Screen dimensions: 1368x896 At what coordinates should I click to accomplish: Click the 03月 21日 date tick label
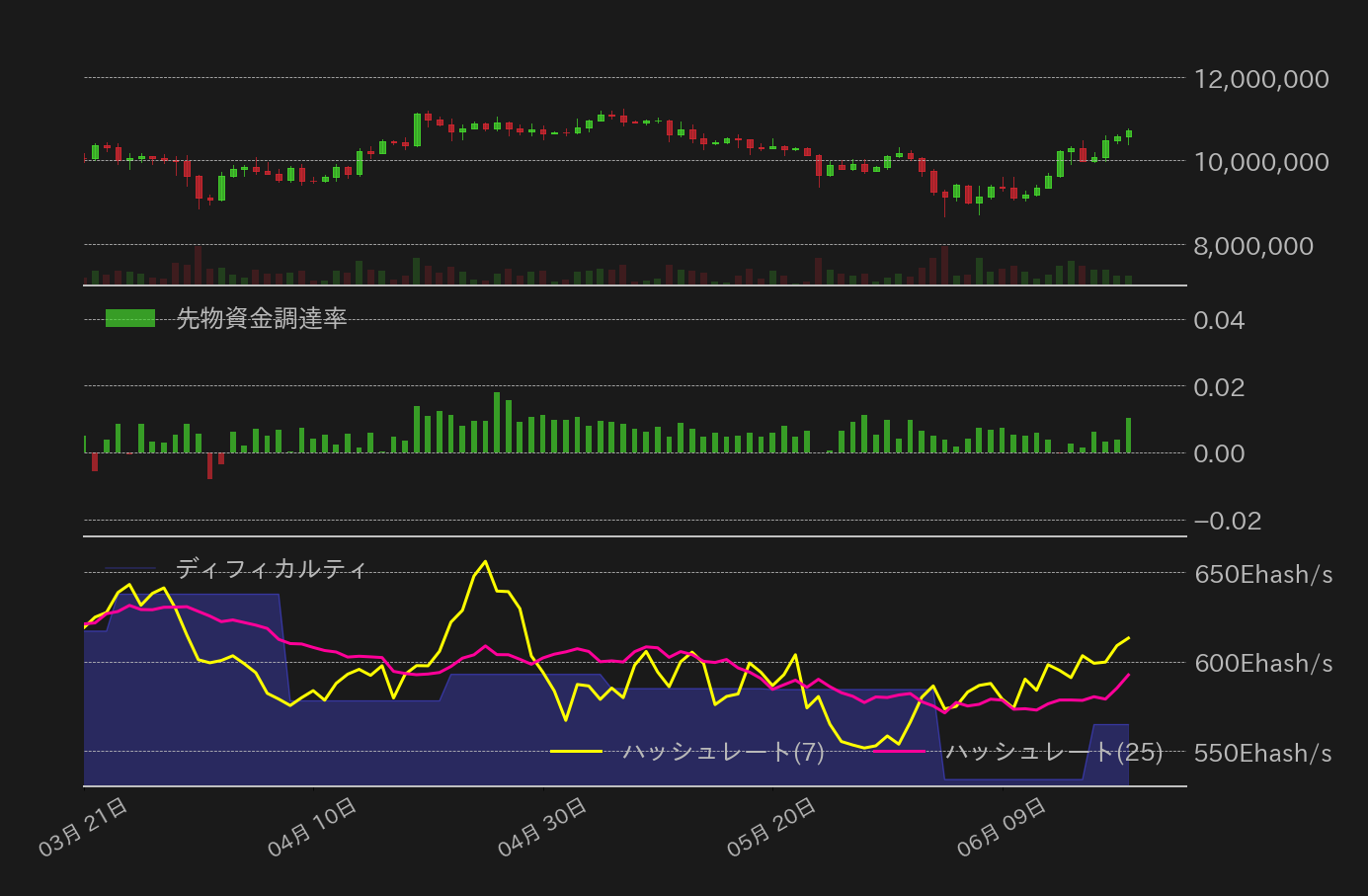pyautogui.click(x=84, y=827)
